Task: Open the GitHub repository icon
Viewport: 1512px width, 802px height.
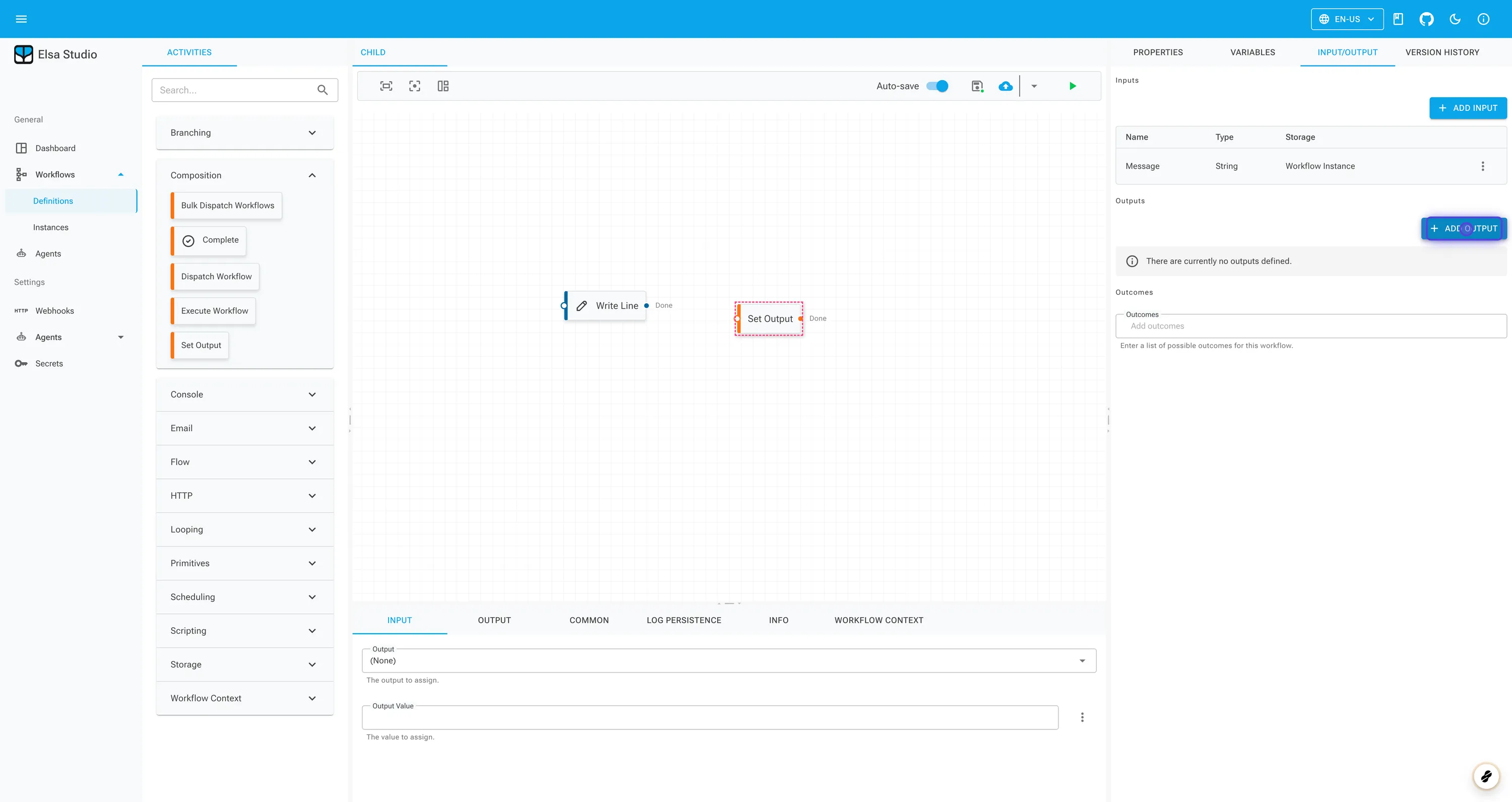Action: [1427, 19]
